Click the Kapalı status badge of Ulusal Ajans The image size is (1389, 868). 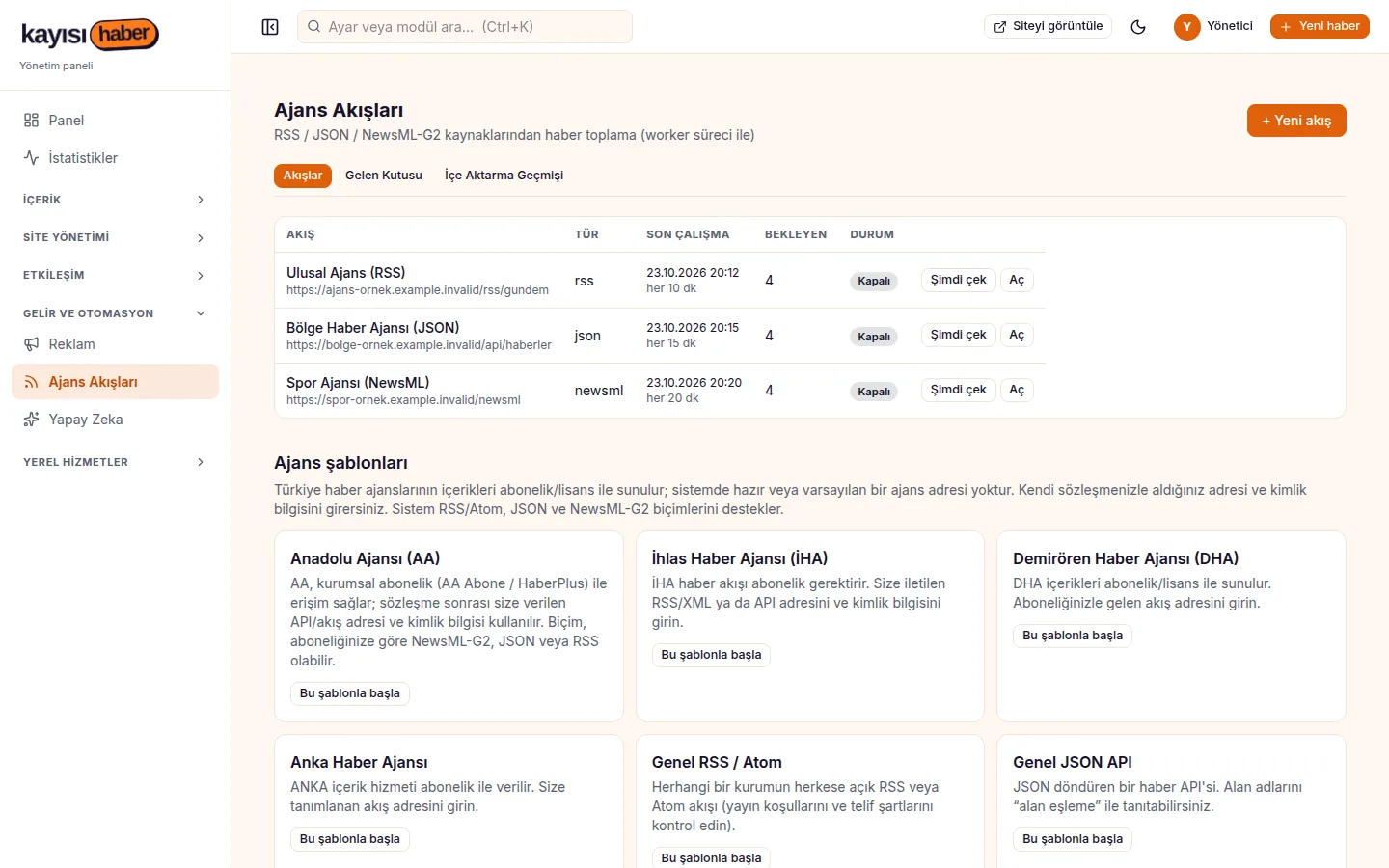(x=874, y=282)
